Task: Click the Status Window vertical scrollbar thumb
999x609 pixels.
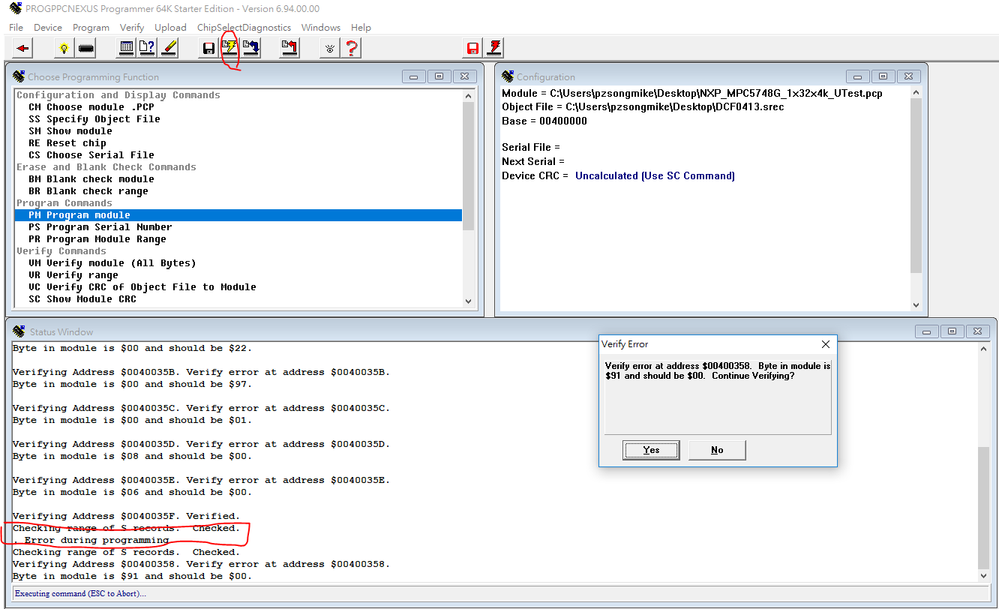Action: pyautogui.click(x=984, y=507)
